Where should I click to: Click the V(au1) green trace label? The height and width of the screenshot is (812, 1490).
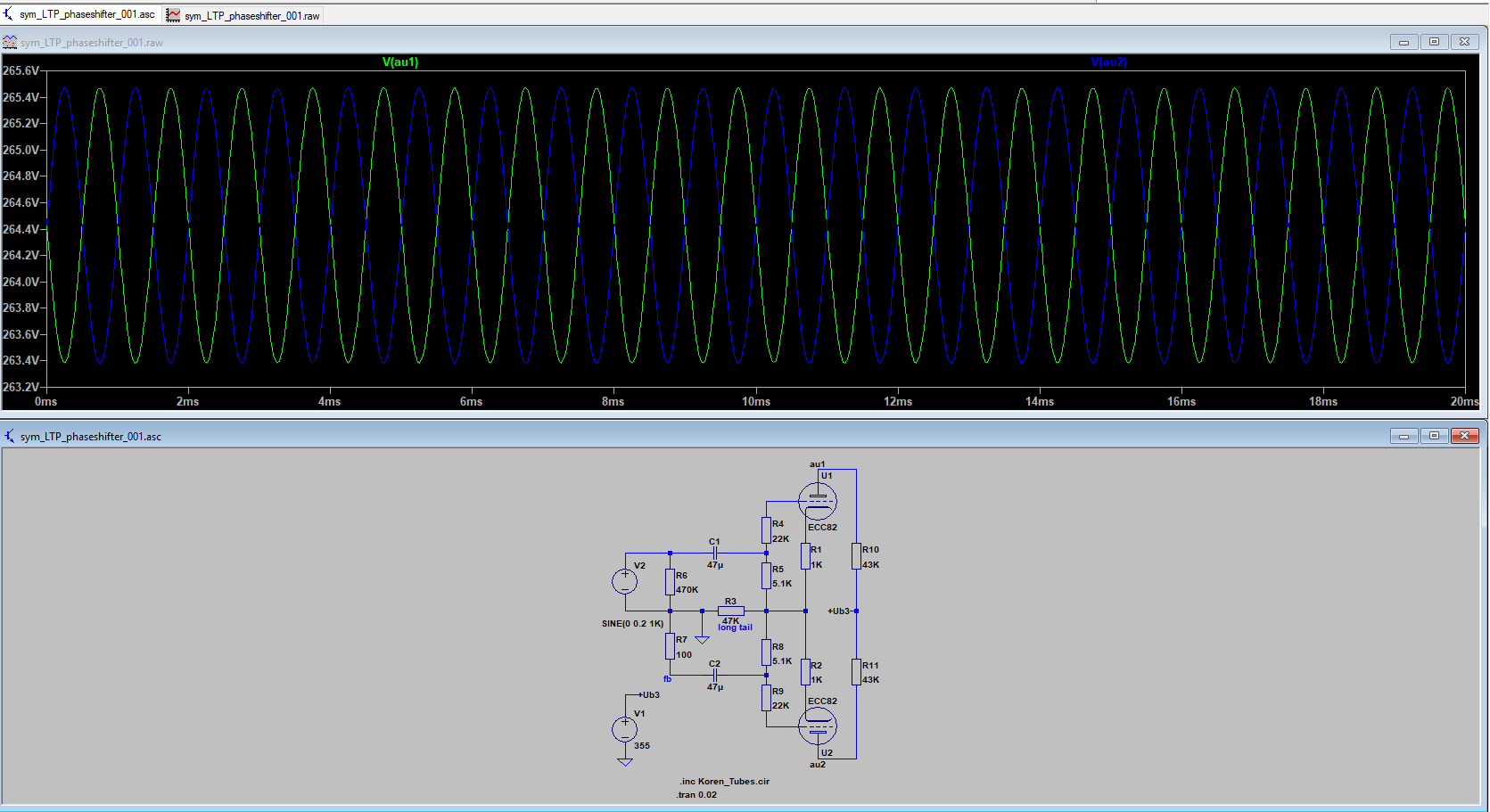tap(400, 62)
